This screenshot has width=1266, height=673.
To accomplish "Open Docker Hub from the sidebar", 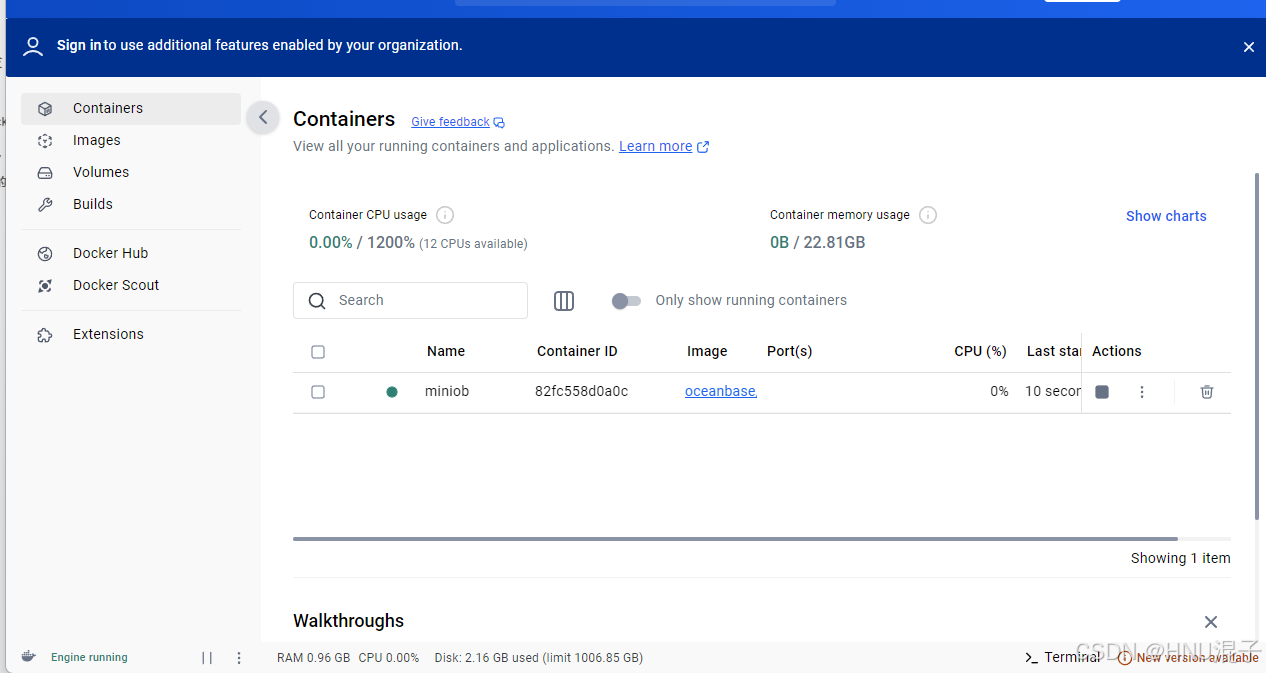I will (x=112, y=253).
